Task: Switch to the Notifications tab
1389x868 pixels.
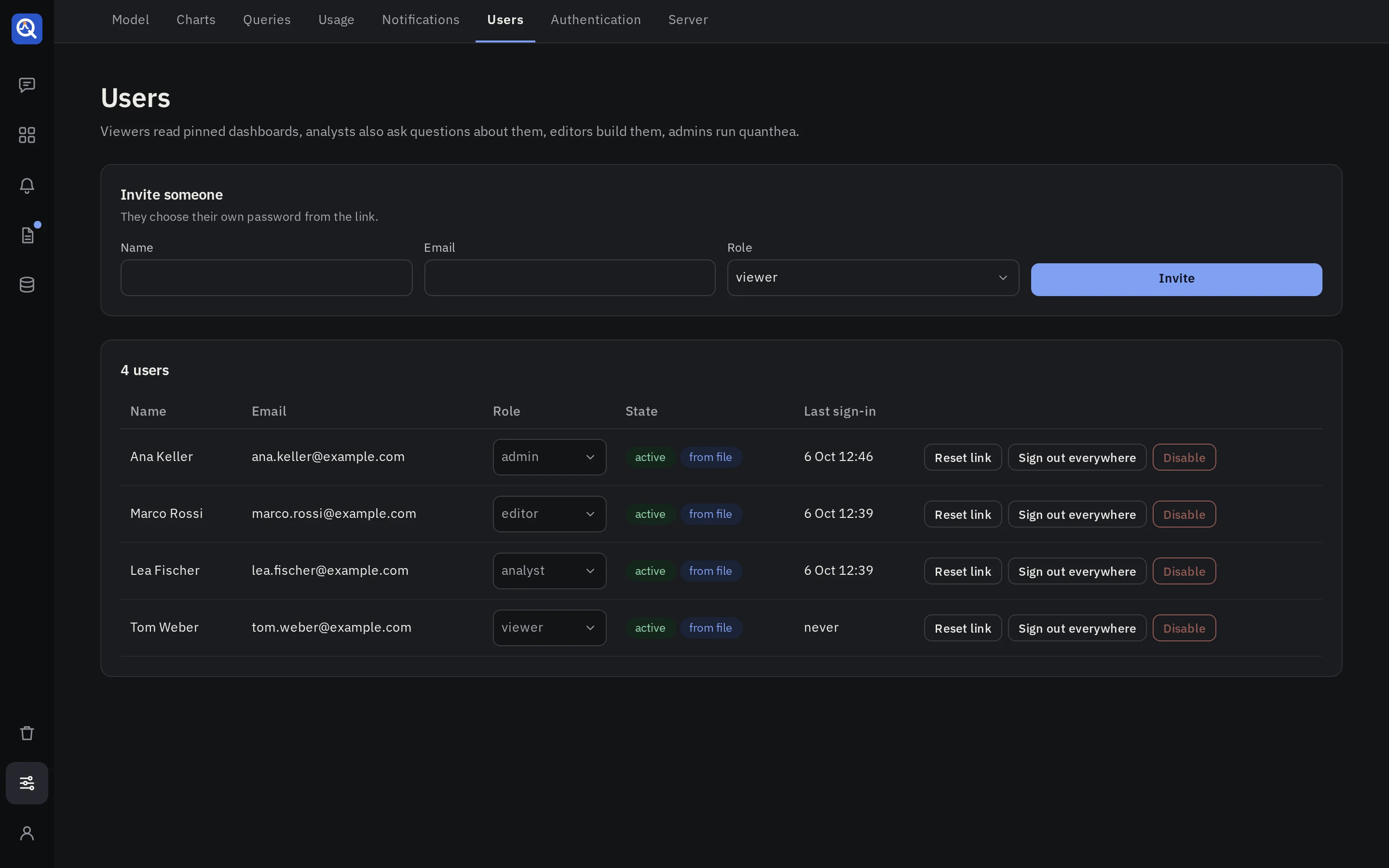Action: (x=421, y=20)
